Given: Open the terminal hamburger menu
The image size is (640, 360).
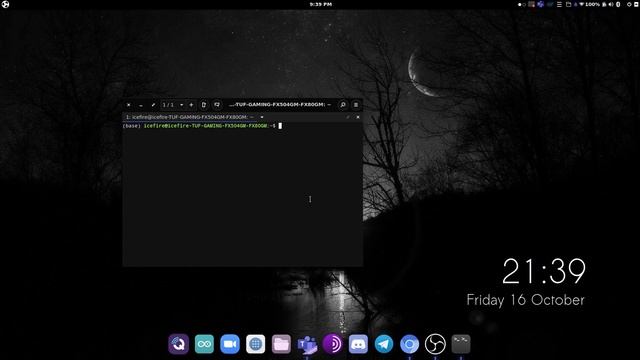Looking at the screenshot, I should [x=356, y=105].
